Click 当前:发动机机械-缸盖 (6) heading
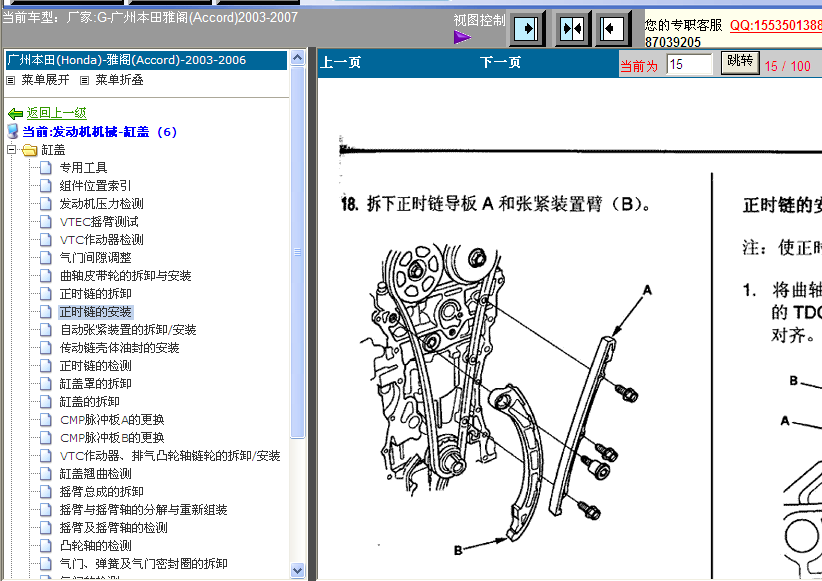 click(100, 132)
